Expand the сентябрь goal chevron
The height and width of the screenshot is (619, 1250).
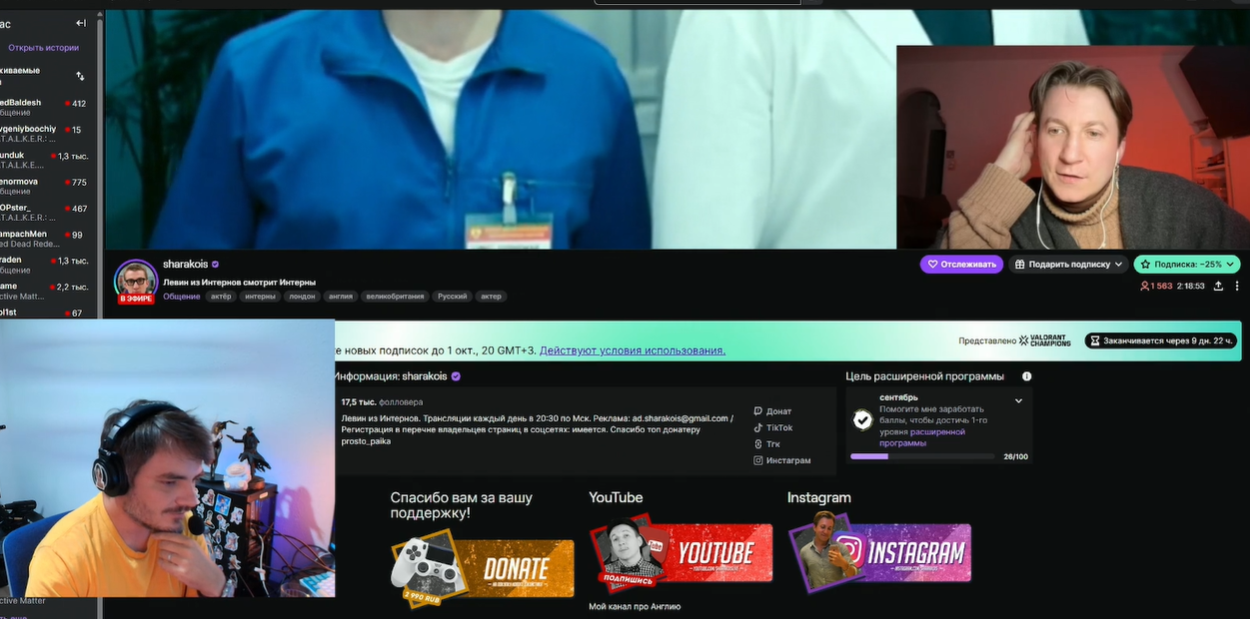coord(1018,401)
